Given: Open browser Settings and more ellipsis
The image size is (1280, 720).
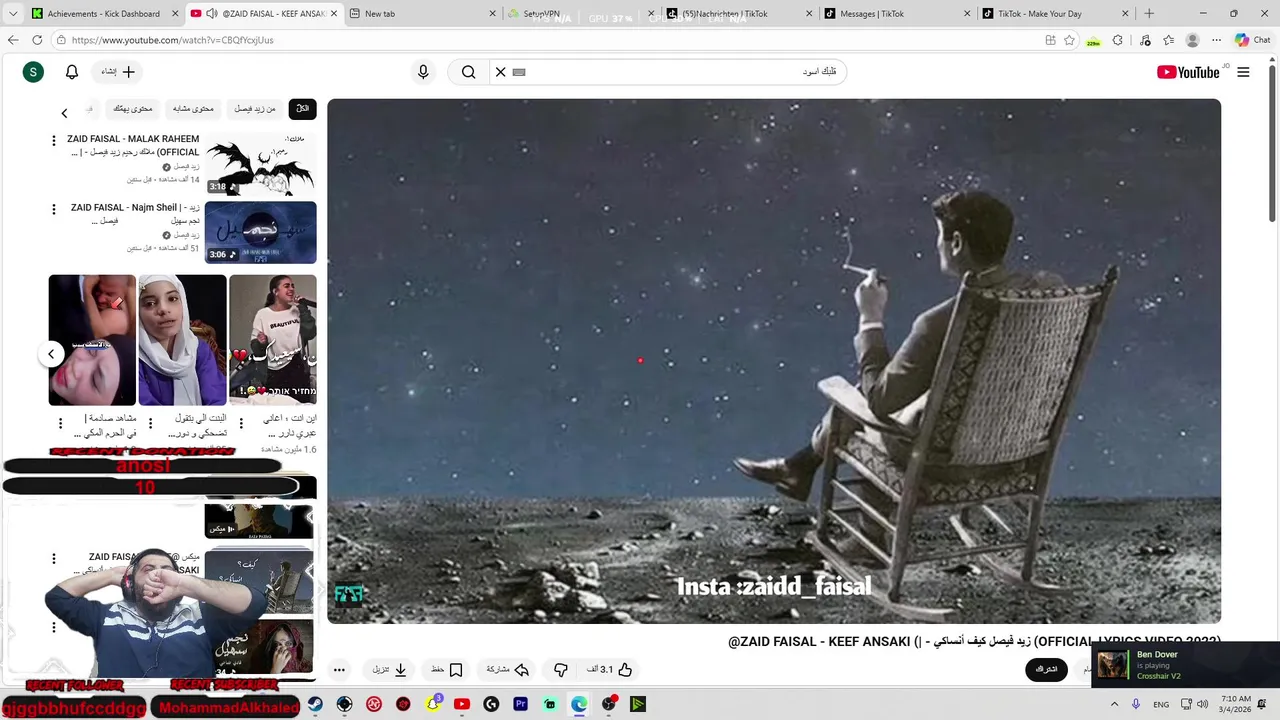Looking at the screenshot, I should 1216,40.
